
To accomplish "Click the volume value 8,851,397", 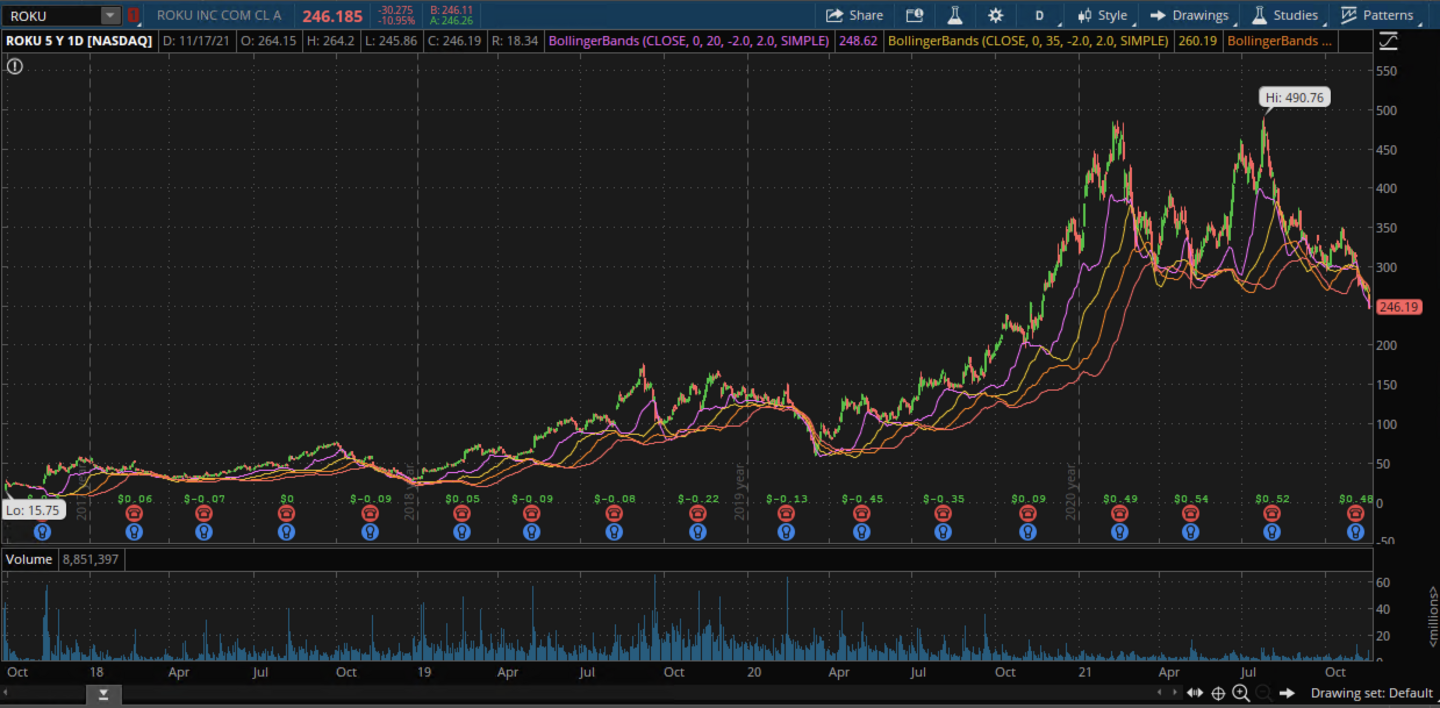I will point(91,559).
